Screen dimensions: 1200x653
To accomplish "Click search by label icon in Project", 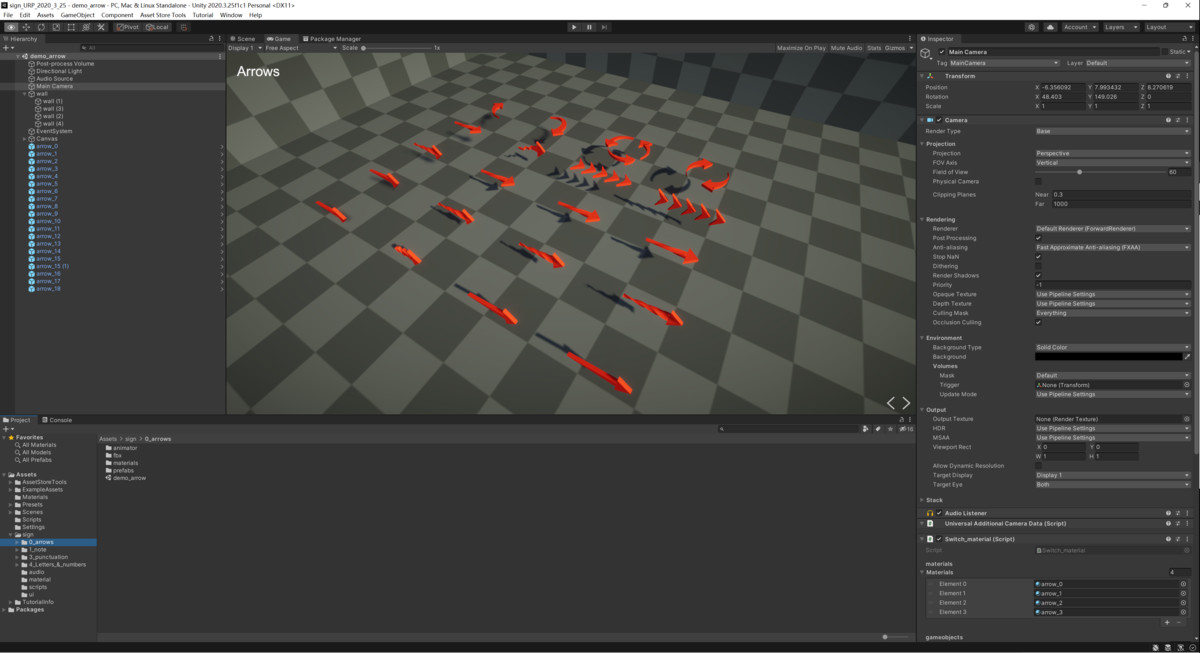I will 878,429.
